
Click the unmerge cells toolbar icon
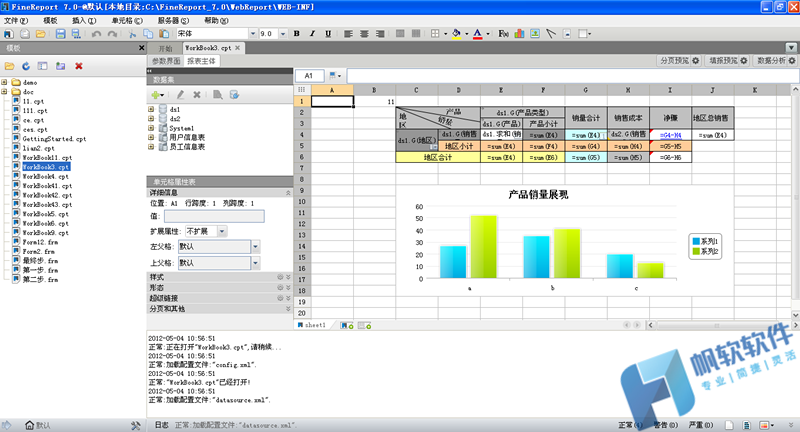point(416,34)
